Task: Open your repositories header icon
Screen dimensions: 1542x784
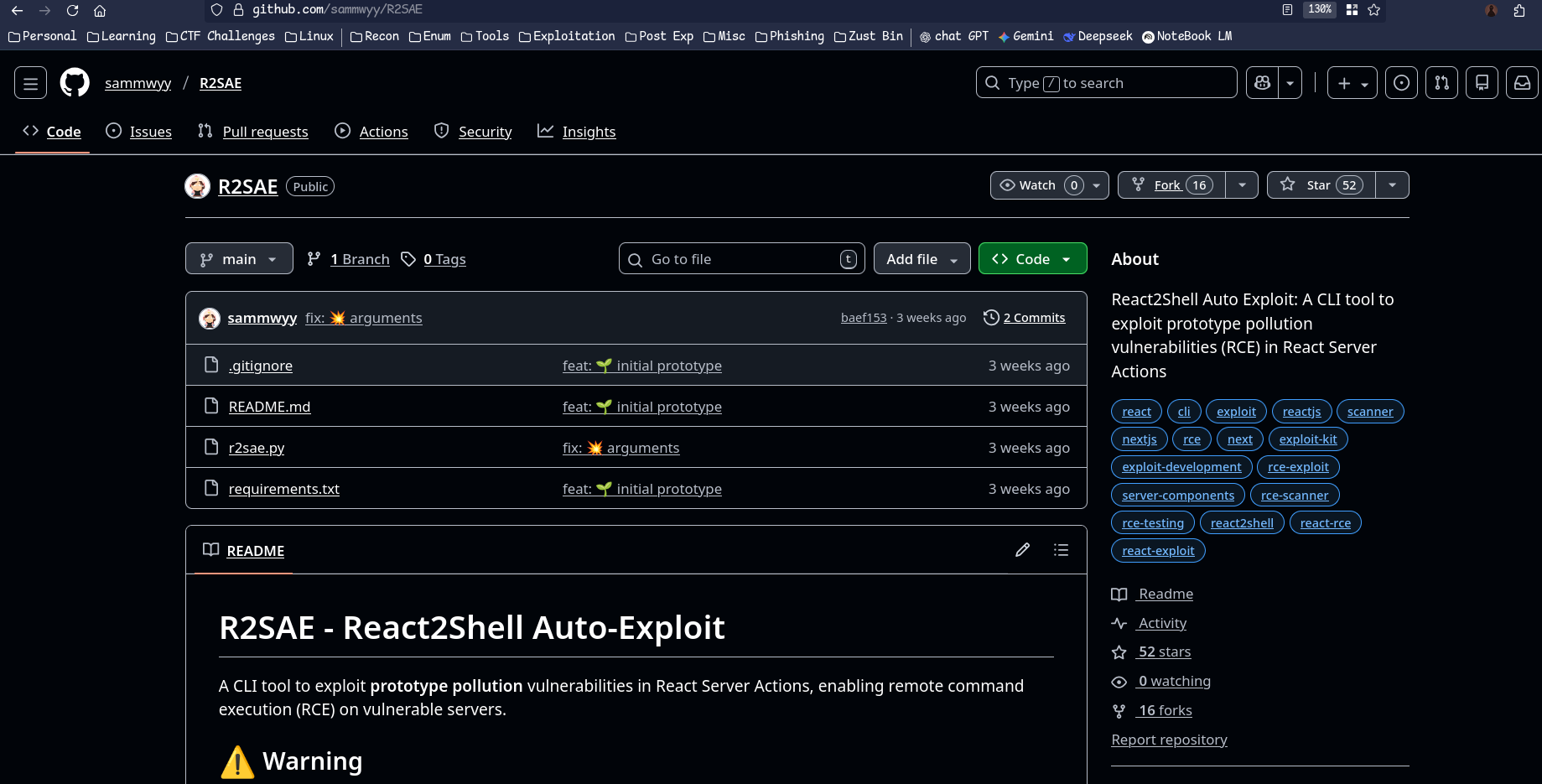Action: point(1482,83)
